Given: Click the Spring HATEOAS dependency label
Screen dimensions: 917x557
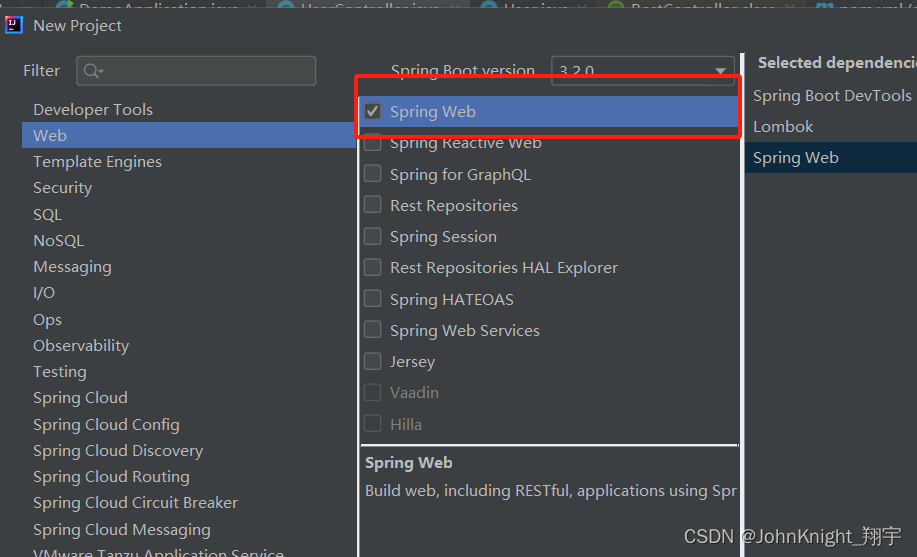Looking at the screenshot, I should click(451, 300).
